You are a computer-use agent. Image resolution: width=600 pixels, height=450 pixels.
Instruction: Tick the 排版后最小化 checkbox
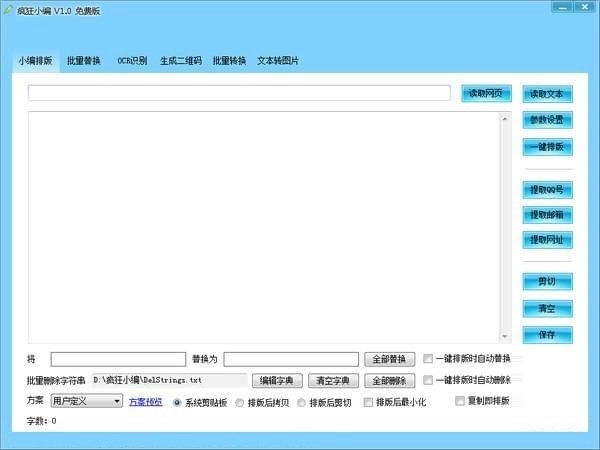pyautogui.click(x=369, y=402)
